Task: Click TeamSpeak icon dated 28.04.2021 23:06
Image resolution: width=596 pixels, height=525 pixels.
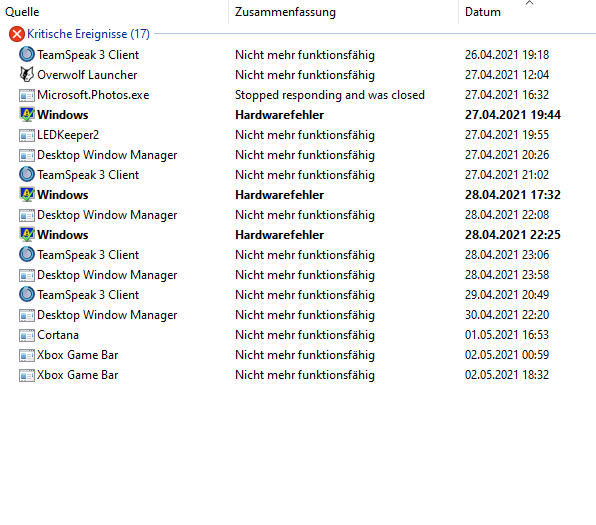Action: tap(27, 254)
